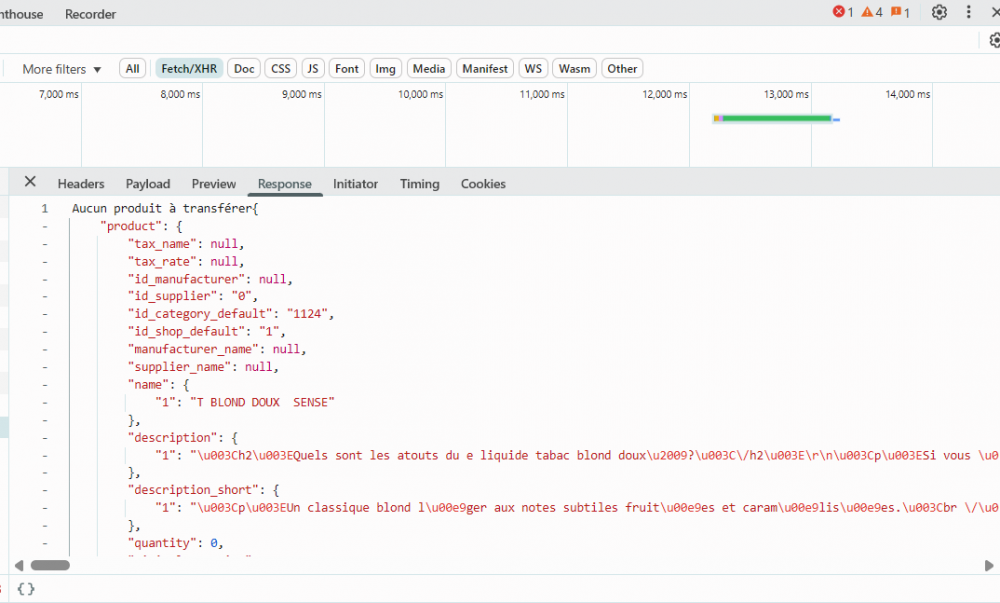The width and height of the screenshot is (1000, 603).
Task: Expand the More filters dropdown
Action: click(x=62, y=69)
